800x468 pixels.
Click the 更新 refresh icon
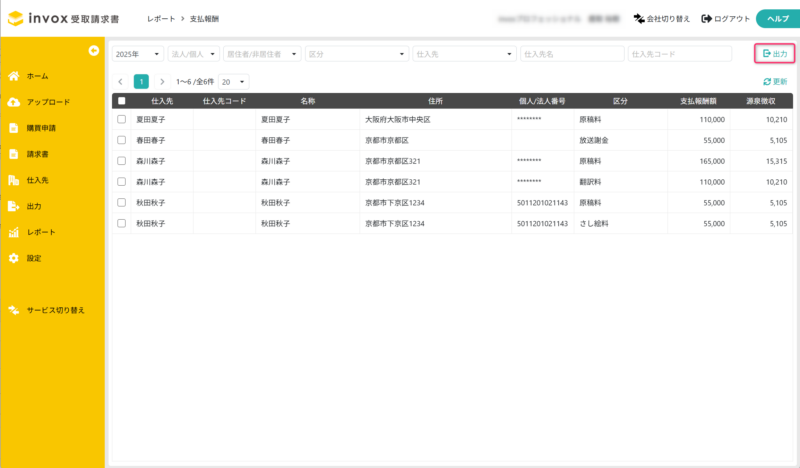tap(766, 82)
